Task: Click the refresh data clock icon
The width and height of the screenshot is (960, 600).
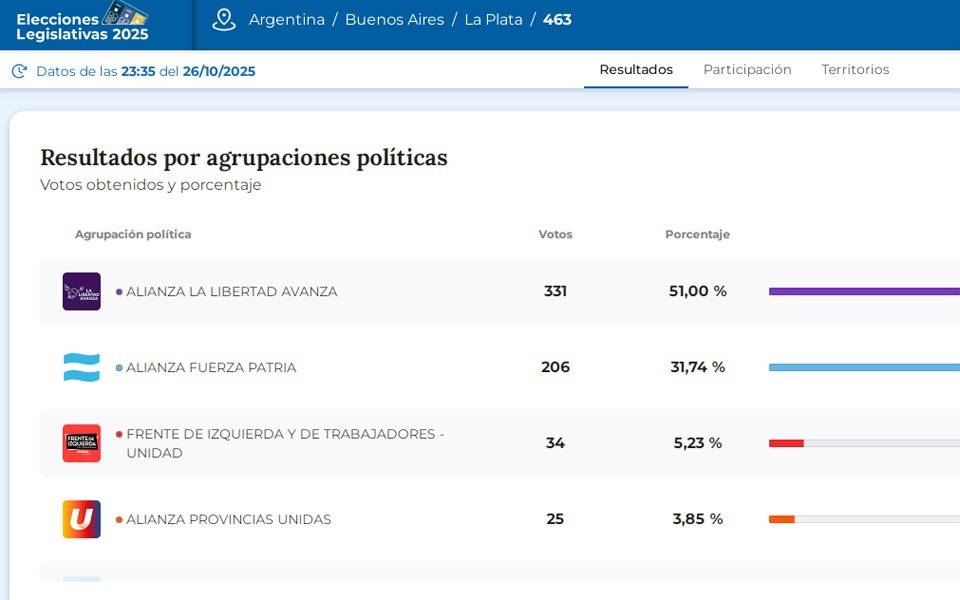Action: [19, 71]
